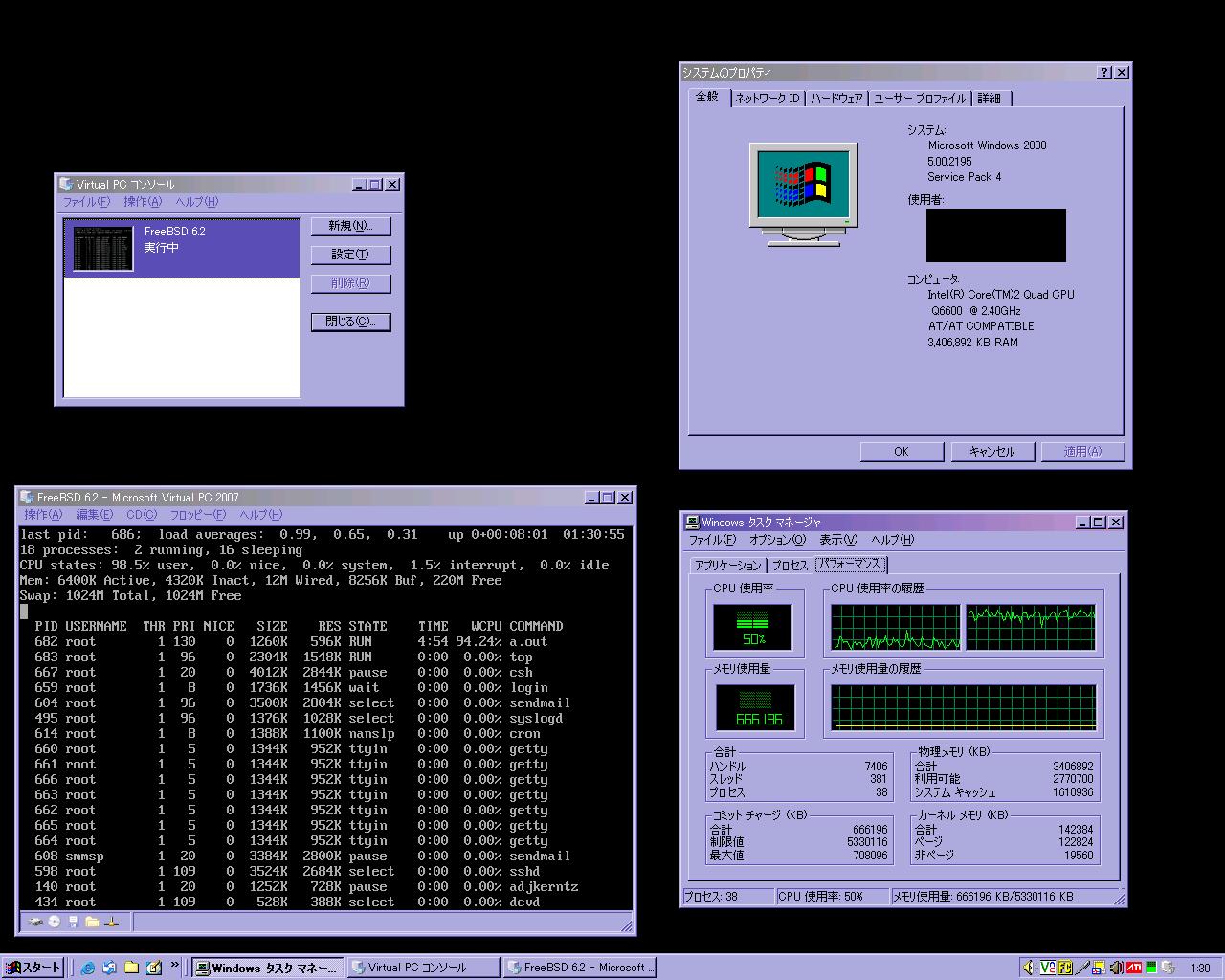Click the CD drive icon in the FreeBSD status bar

55,922
